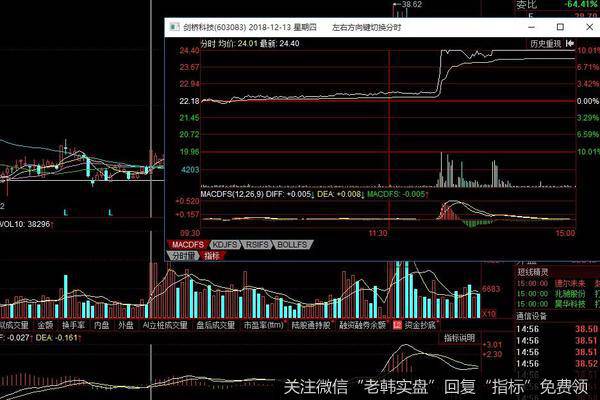Click the 24.40 limit-up price label
This screenshot has width=600, height=400.
point(189,51)
